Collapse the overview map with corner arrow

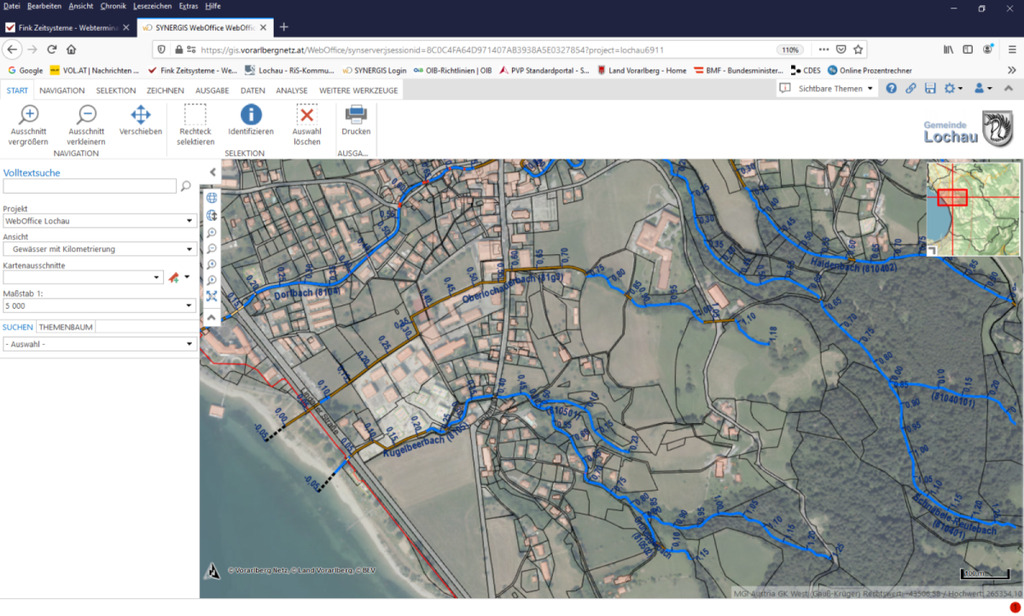point(932,251)
